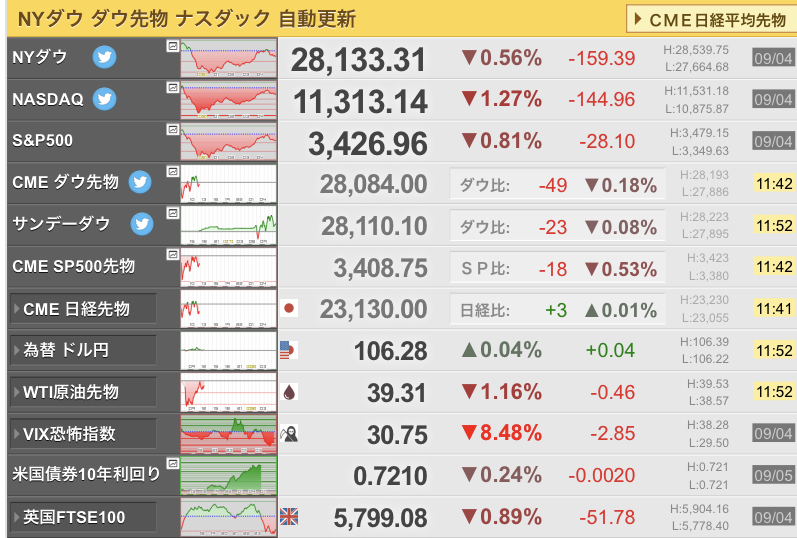Open the Twitter icon for CME ダウ先物
The height and width of the screenshot is (538, 797).
coord(140,182)
